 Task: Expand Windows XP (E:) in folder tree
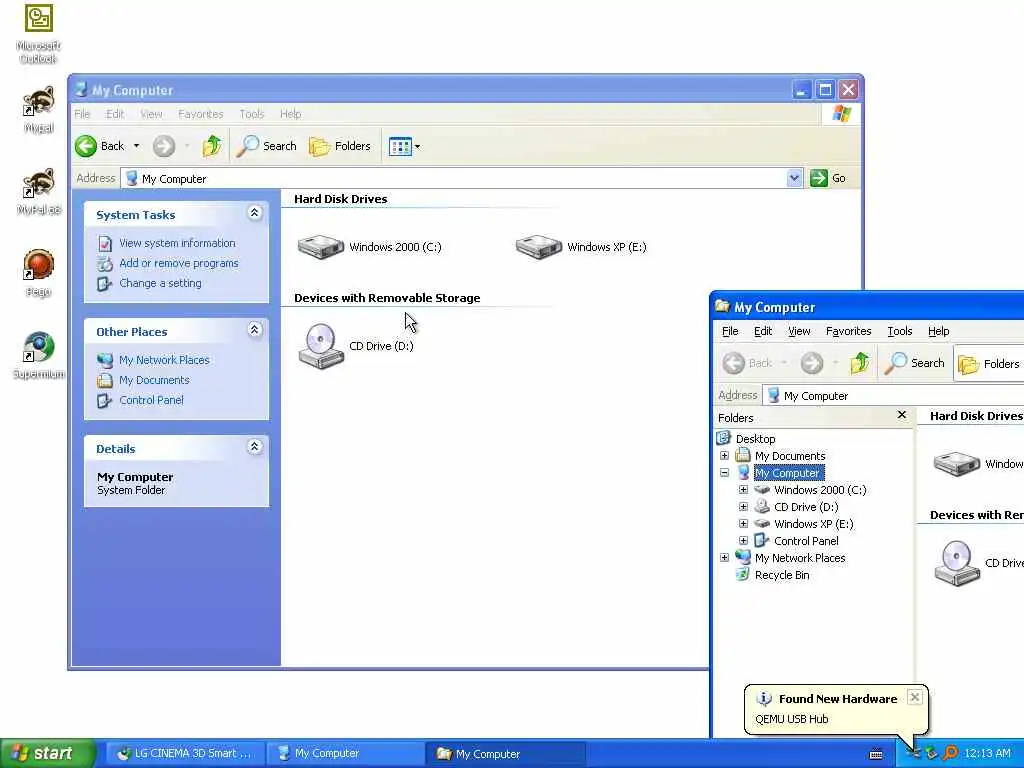[743, 524]
